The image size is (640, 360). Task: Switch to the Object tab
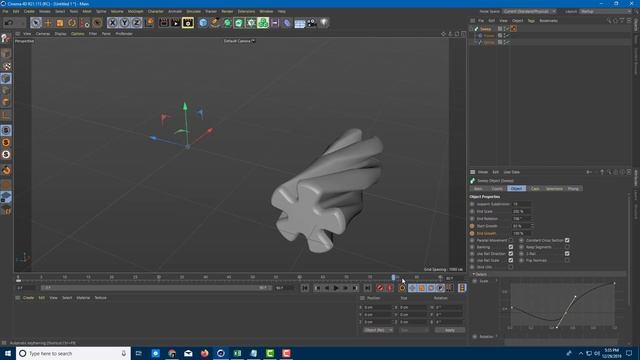coord(516,189)
